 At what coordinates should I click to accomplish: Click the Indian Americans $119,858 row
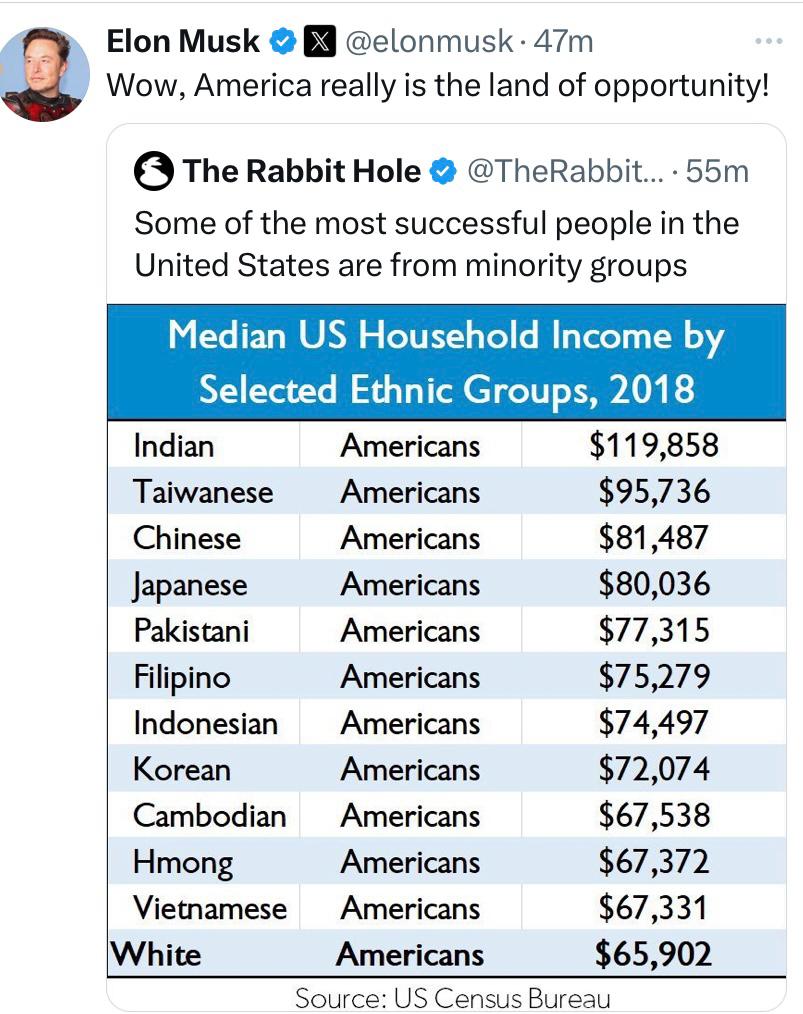tap(447, 445)
